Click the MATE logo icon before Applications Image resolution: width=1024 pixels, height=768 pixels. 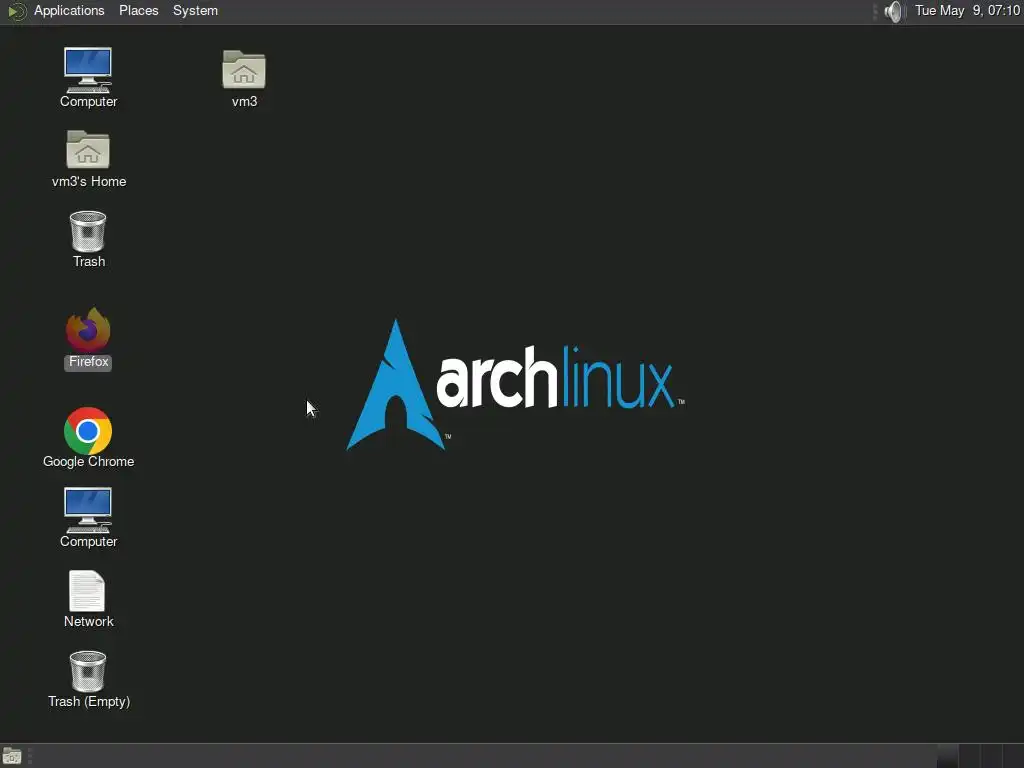pos(16,11)
